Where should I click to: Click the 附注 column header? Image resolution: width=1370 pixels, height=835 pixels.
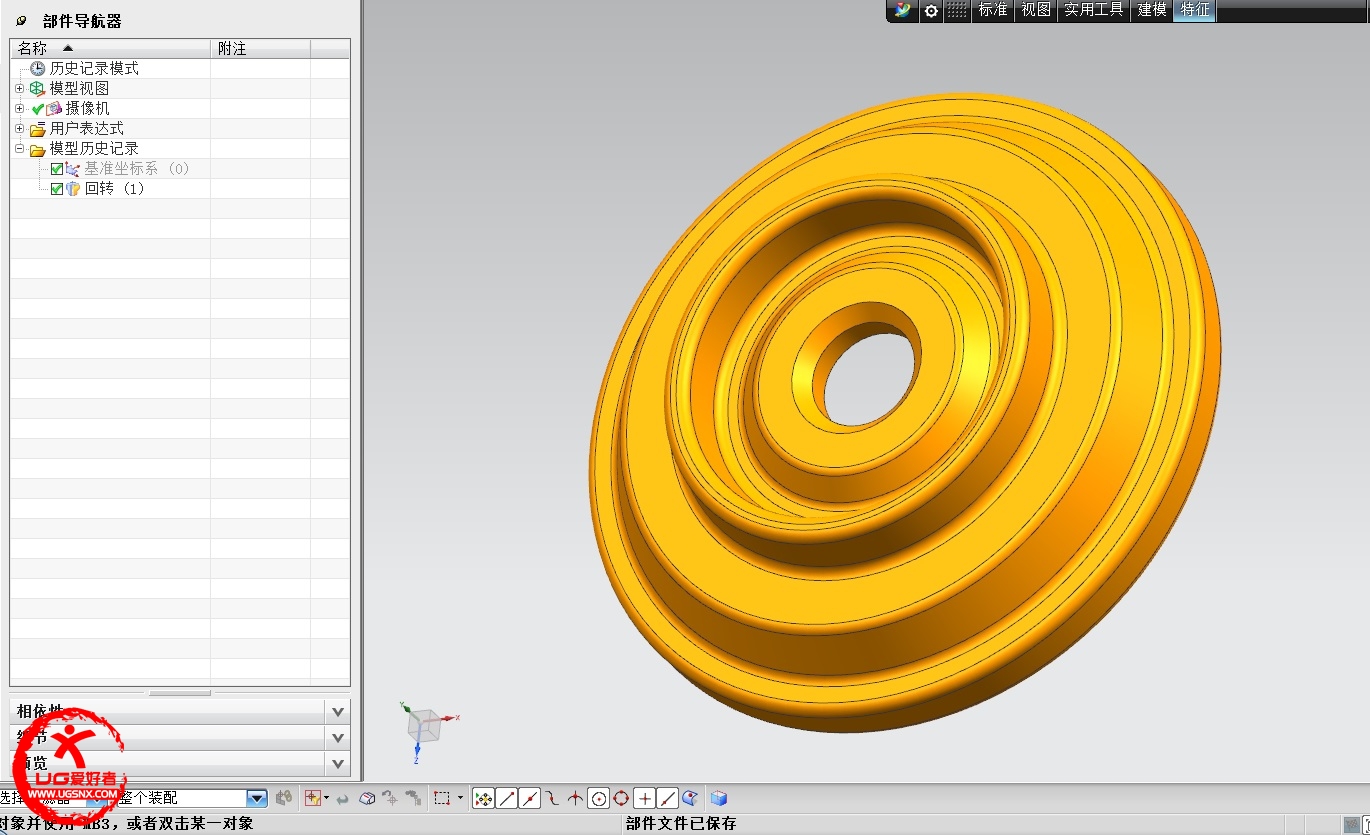click(260, 48)
